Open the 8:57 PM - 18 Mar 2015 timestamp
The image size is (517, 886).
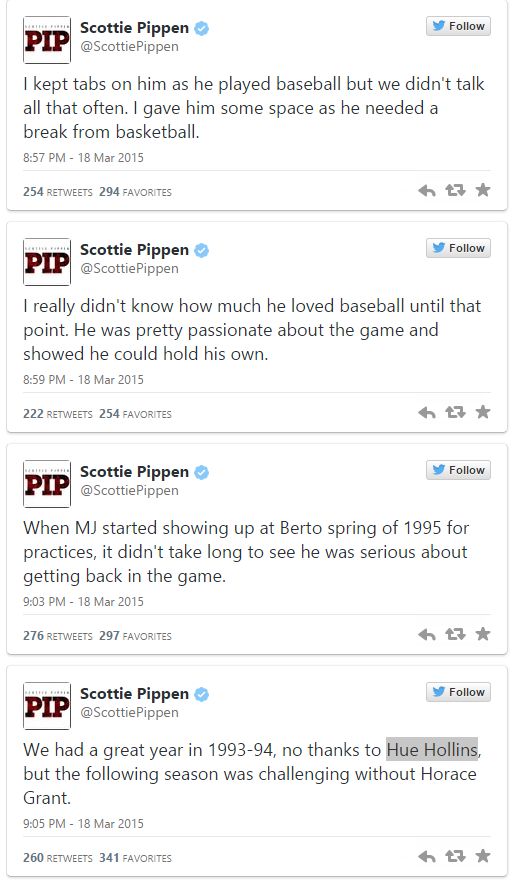coord(84,158)
